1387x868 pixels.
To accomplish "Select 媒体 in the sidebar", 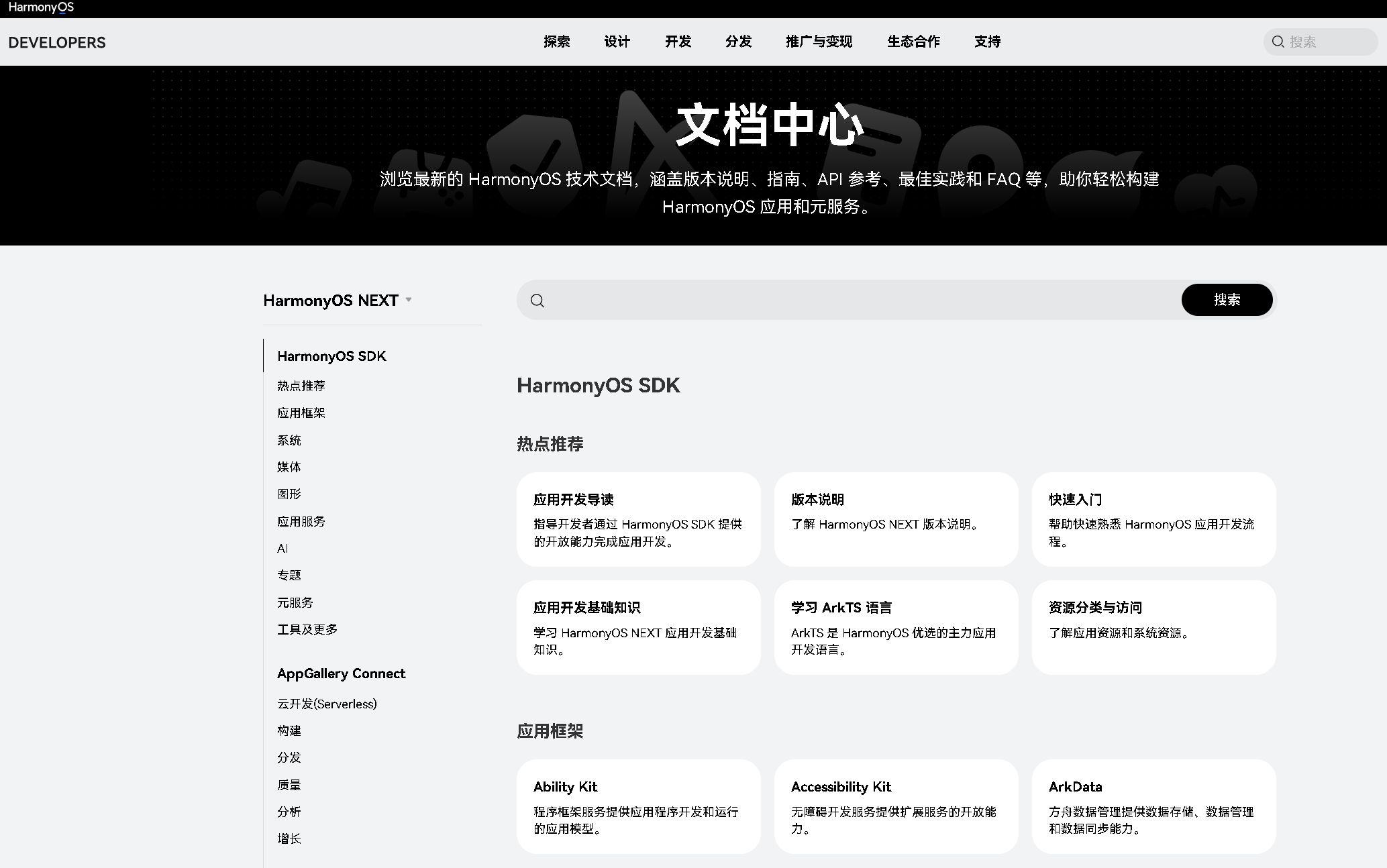I will click(x=289, y=467).
